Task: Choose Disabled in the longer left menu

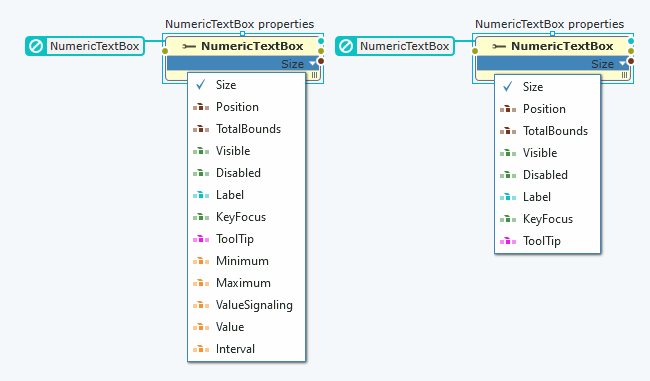Action: pyautogui.click(x=247, y=173)
